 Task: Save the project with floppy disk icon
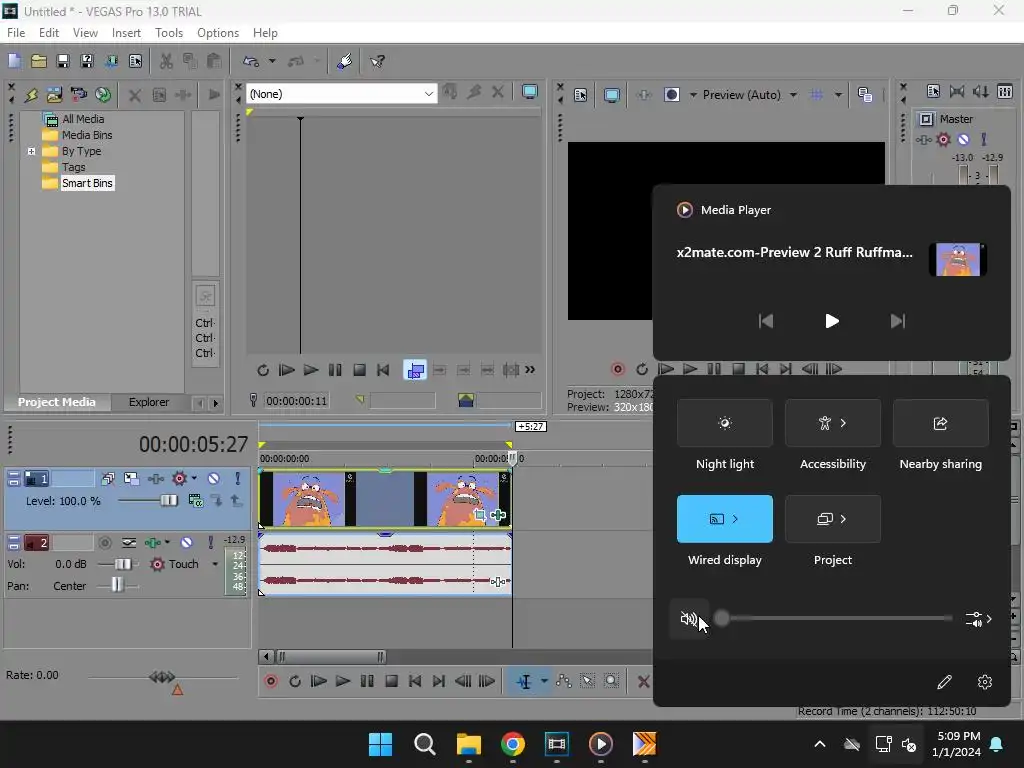point(63,61)
